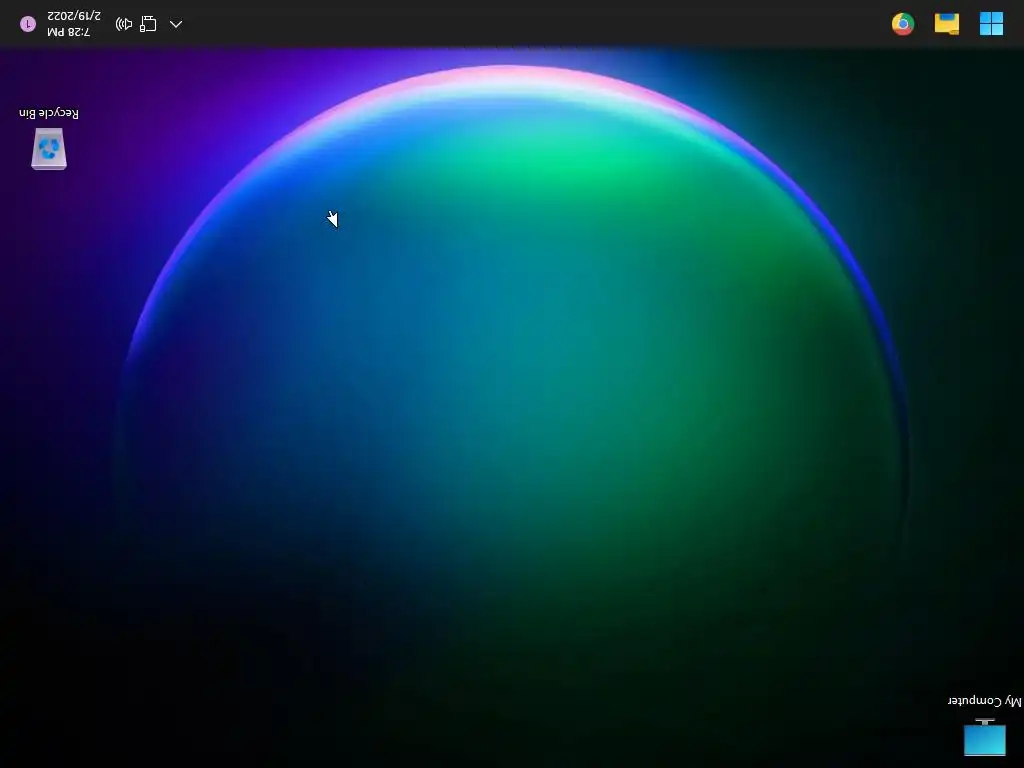Open the purple notification badge
Image resolution: width=1024 pixels, height=768 pixels.
[x=28, y=24]
